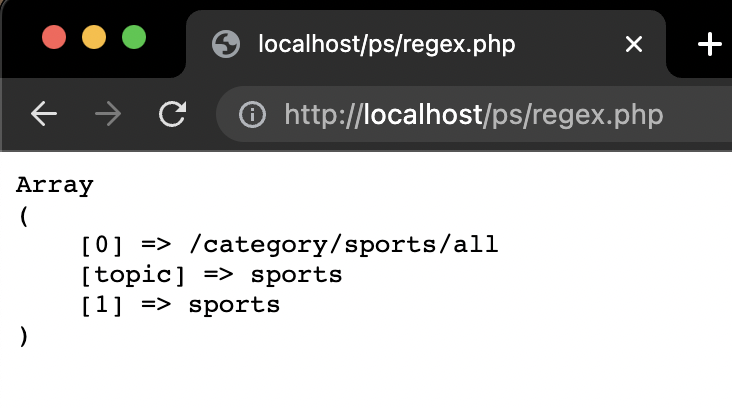This screenshot has width=732, height=408.
Task: Click the forward navigation arrow
Action: [x=108, y=113]
